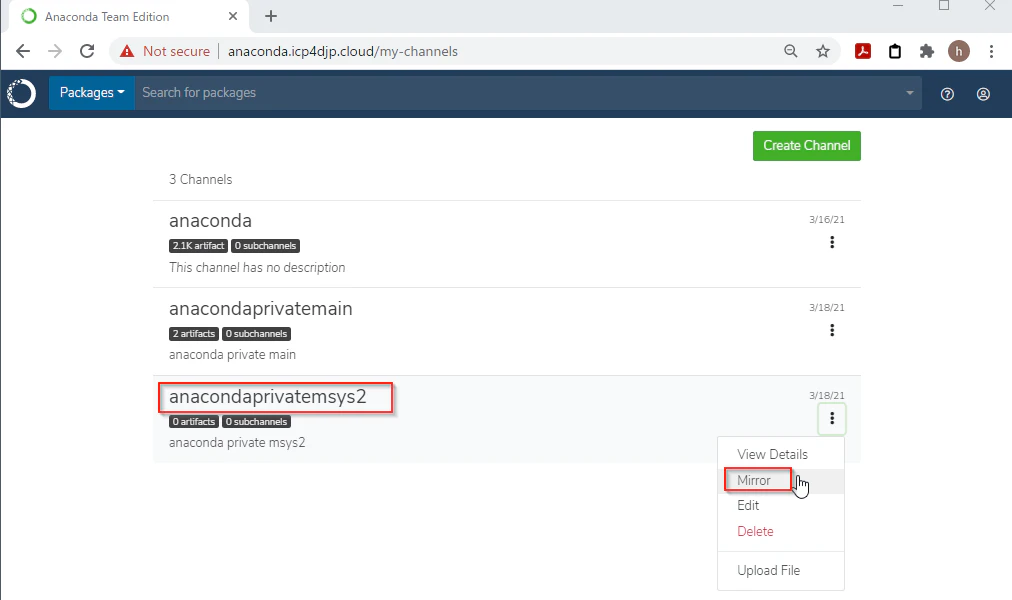
Task: Open the anacondaprivatemsys2 channel link
Action: coord(268,396)
